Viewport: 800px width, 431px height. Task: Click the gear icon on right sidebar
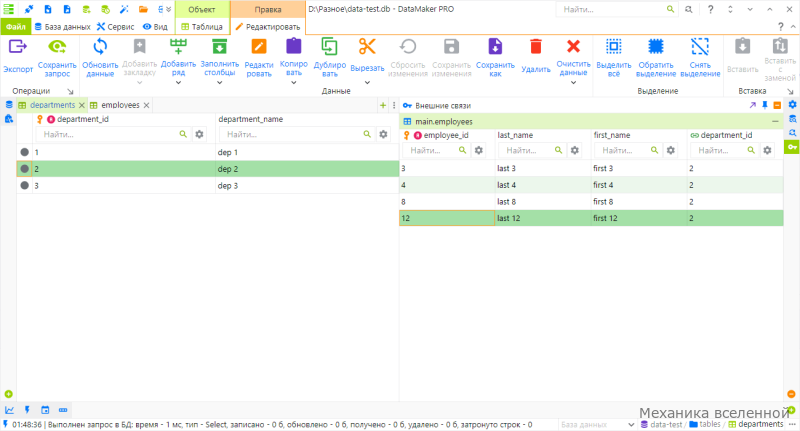792,105
